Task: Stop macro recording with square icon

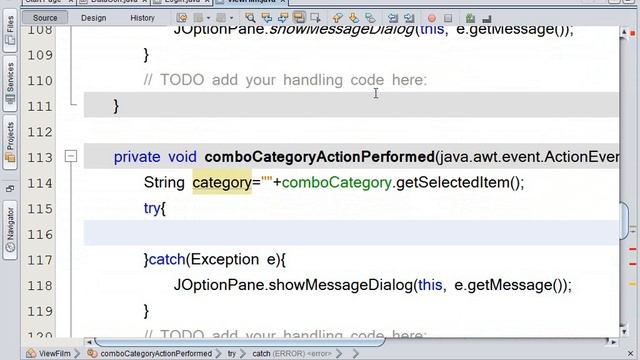Action: click(448, 18)
